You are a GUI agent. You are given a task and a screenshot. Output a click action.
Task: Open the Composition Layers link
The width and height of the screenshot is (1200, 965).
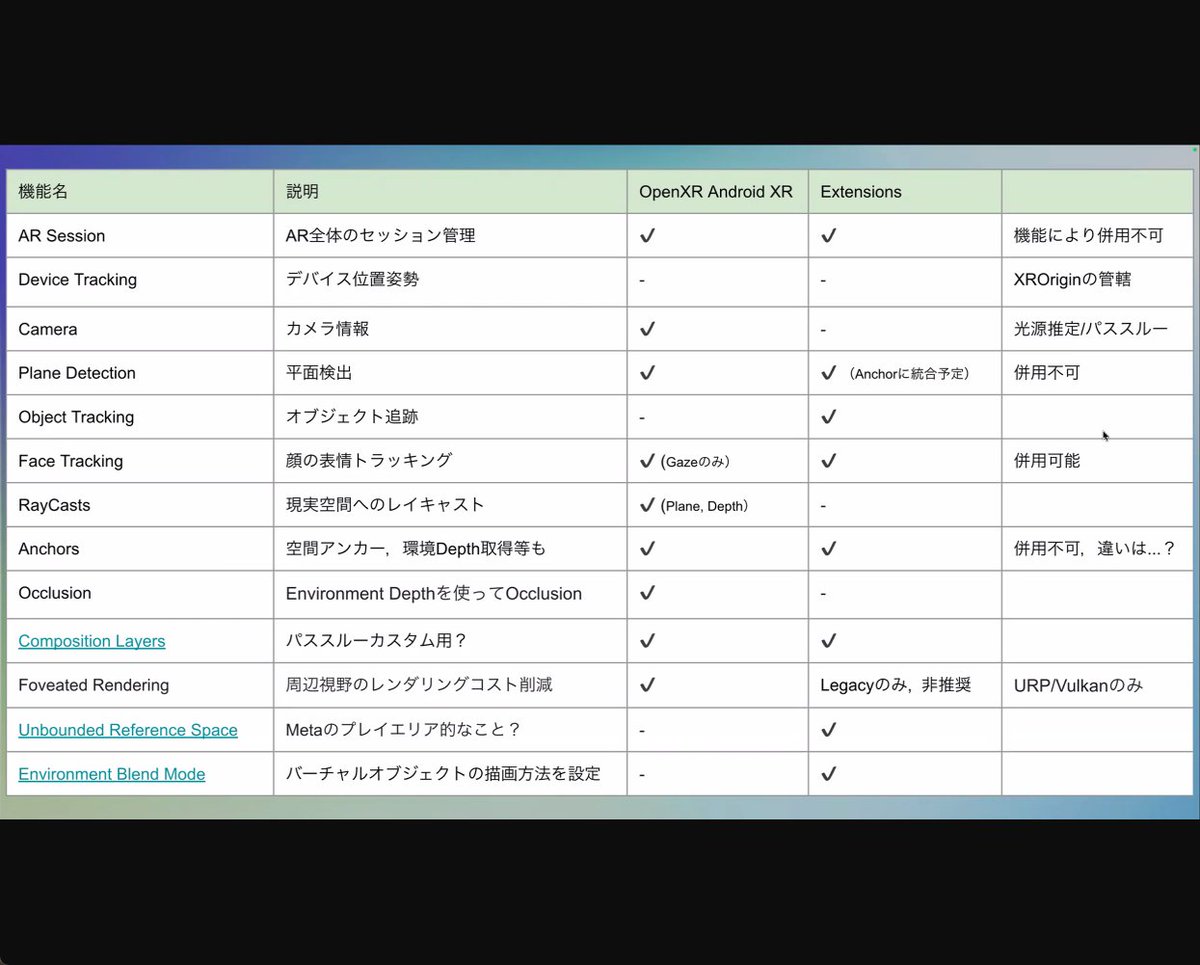(x=92, y=641)
